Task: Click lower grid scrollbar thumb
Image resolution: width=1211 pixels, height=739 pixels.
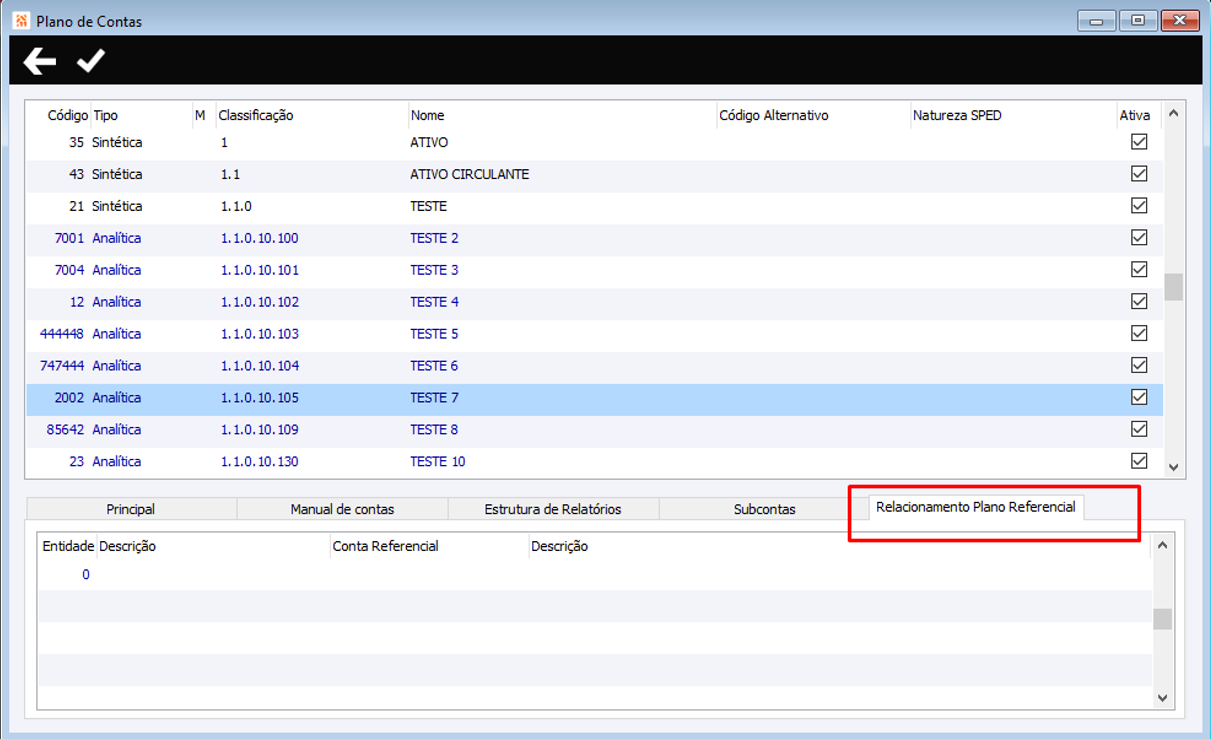Action: (1162, 619)
